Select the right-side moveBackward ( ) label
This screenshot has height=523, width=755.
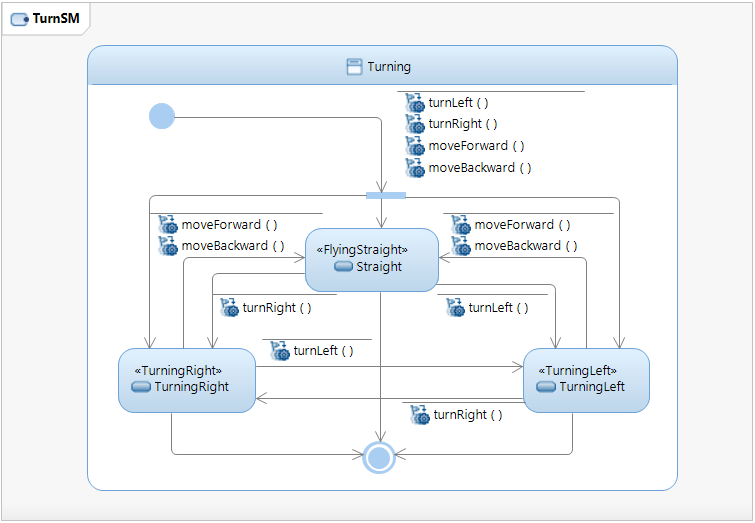pyautogui.click(x=526, y=246)
